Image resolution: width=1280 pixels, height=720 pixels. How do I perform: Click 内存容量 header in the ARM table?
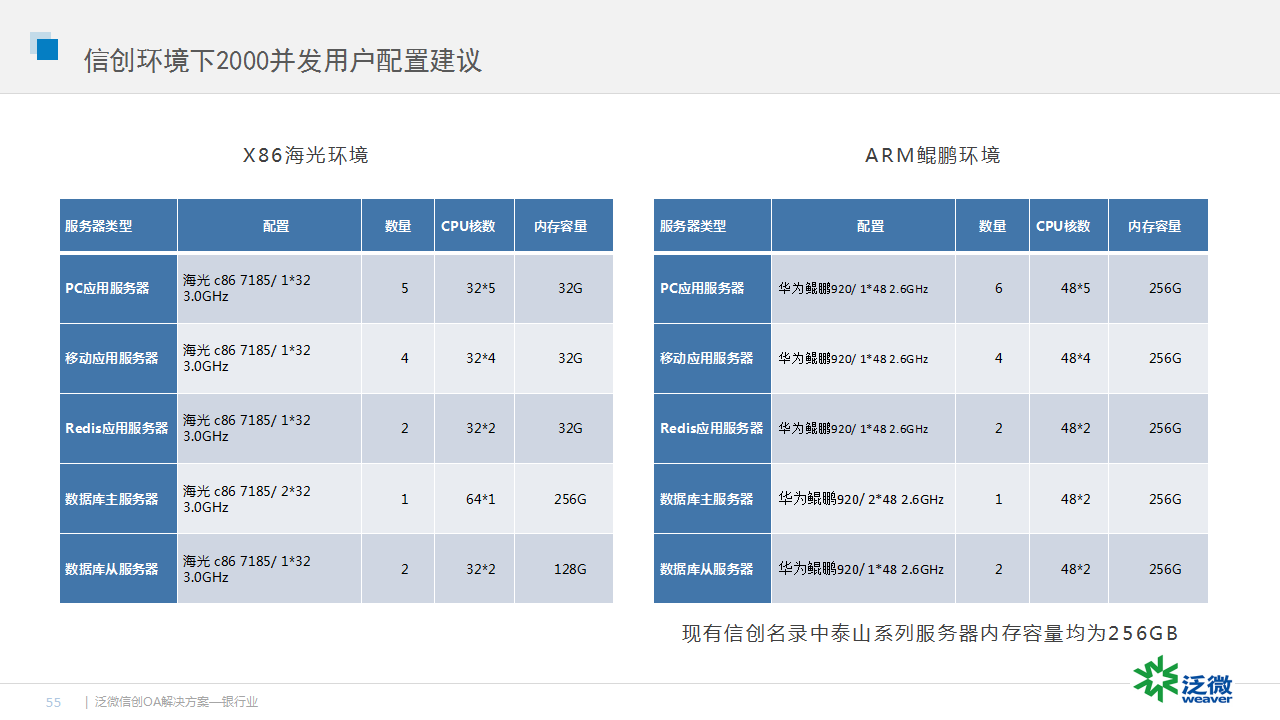pyautogui.click(x=1154, y=226)
